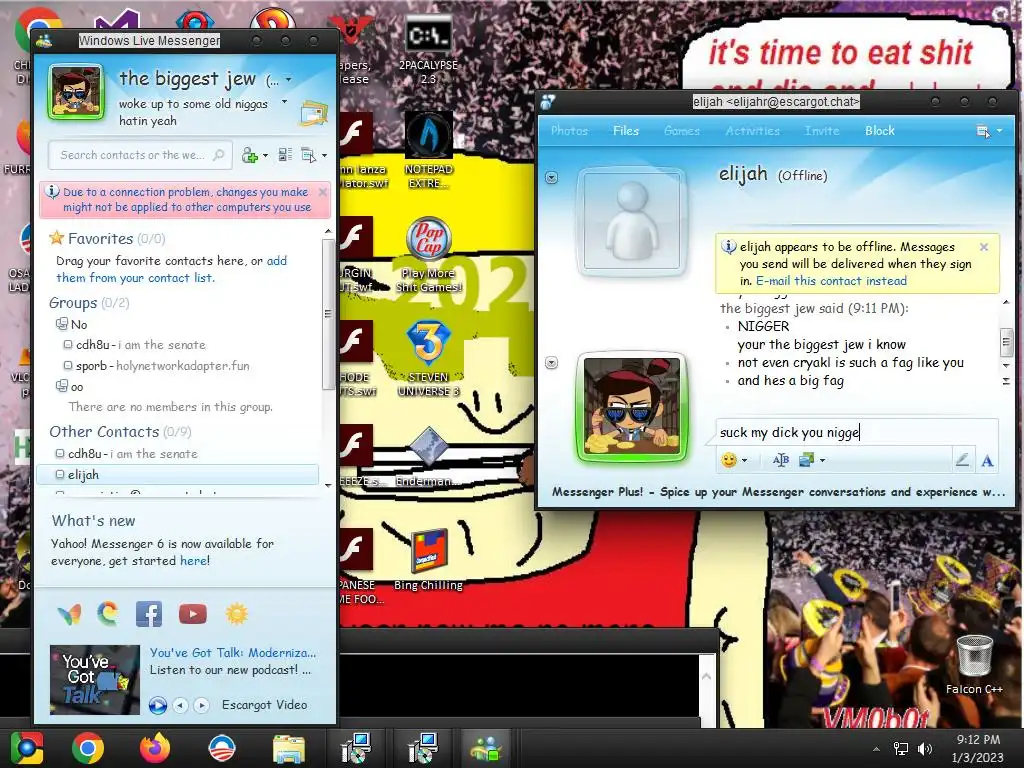Click the chat history scrollbar thumb
The width and height of the screenshot is (1024, 768).
(x=1006, y=342)
